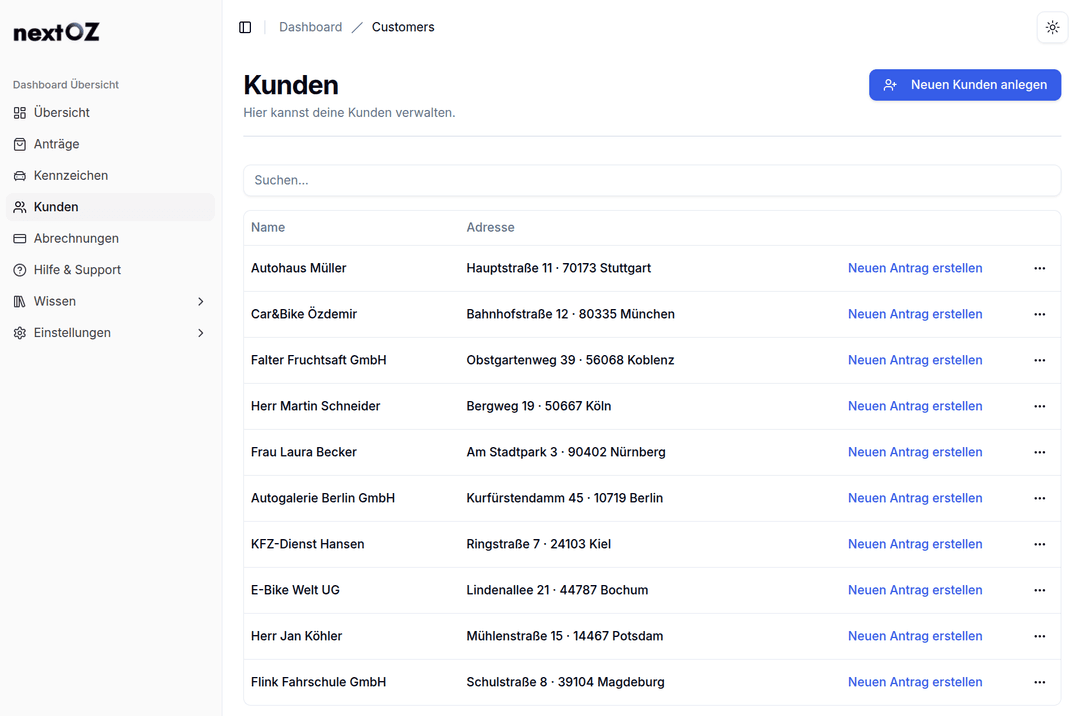
Task: Select the Einstellungen gear icon
Action: pyautogui.click(x=20, y=332)
